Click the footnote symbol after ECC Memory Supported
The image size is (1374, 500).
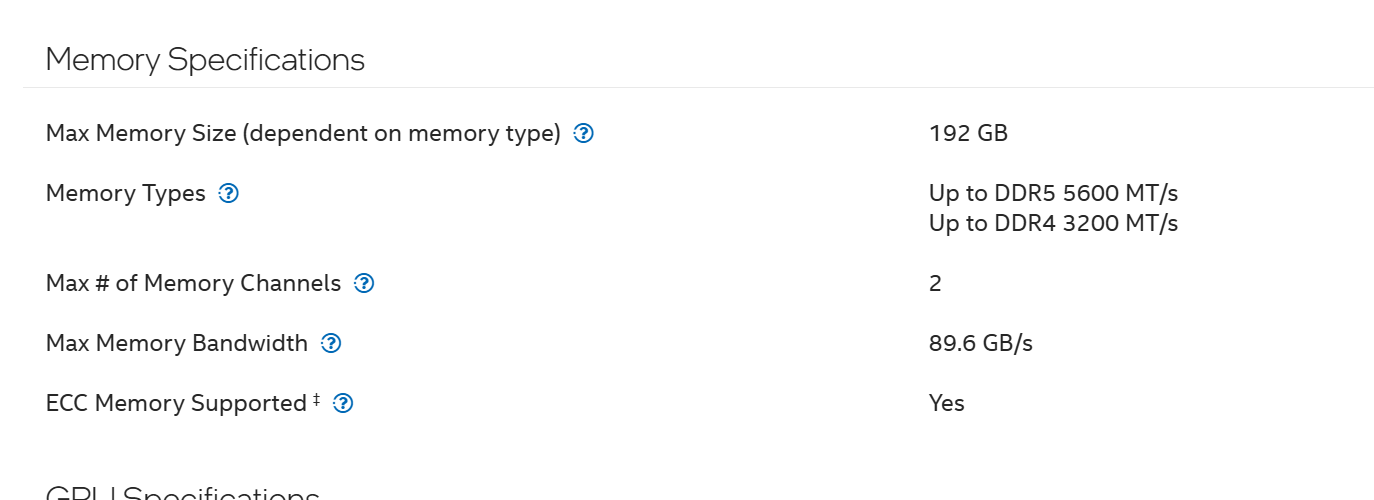(317, 399)
